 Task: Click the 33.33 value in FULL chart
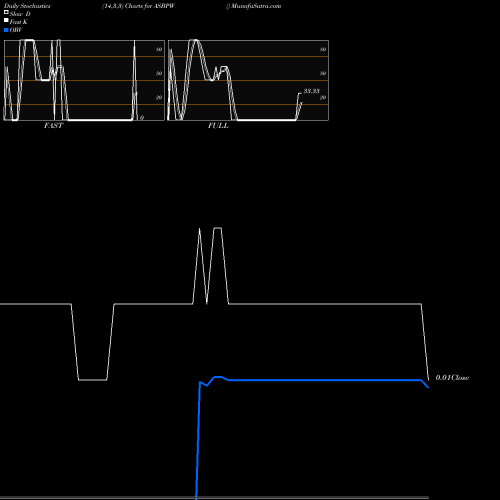[312, 91]
